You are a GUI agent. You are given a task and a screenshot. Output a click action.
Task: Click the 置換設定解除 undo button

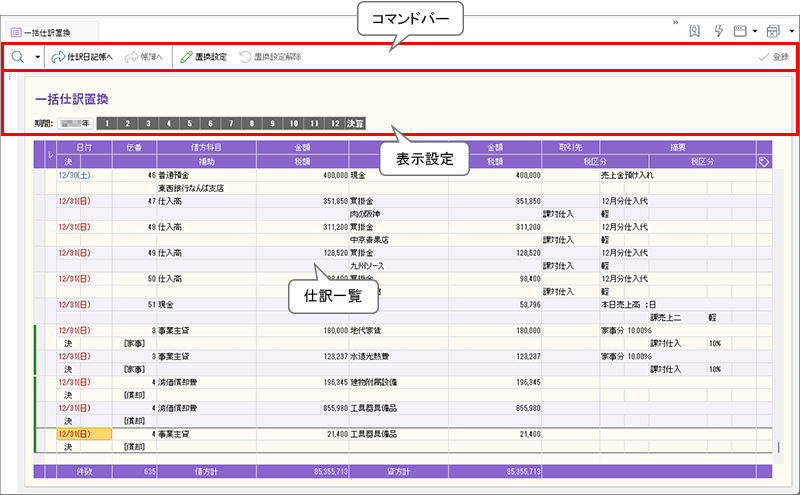270,57
